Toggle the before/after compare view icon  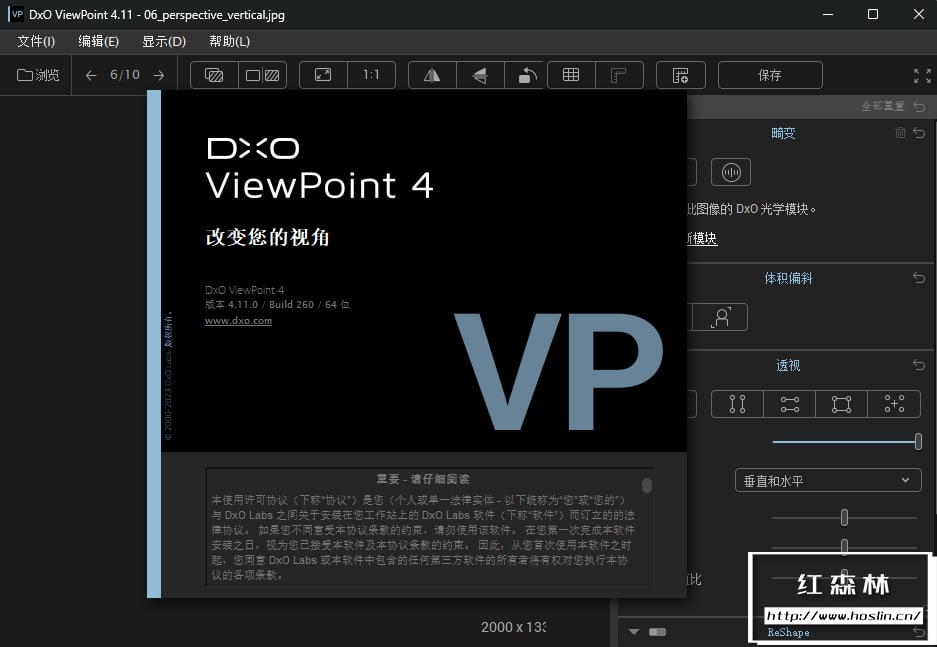(x=214, y=75)
